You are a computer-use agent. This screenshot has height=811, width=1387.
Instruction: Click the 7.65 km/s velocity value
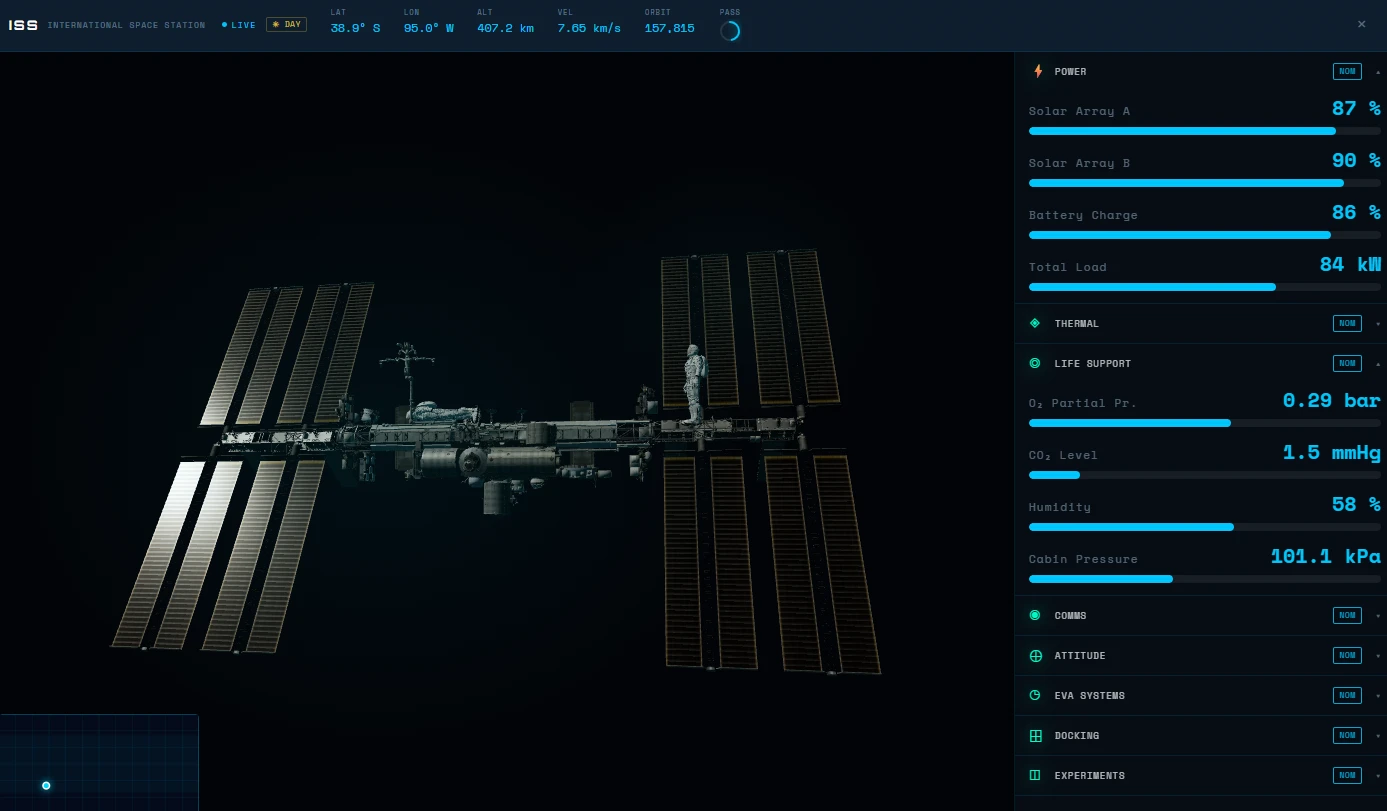coord(589,28)
